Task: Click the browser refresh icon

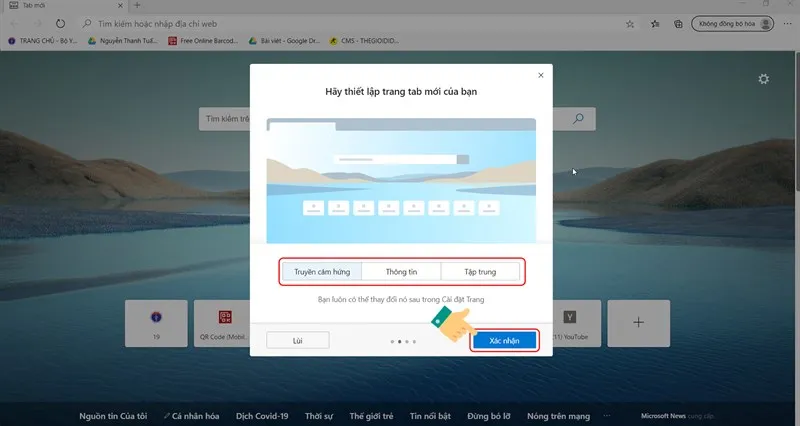Action: click(60, 23)
